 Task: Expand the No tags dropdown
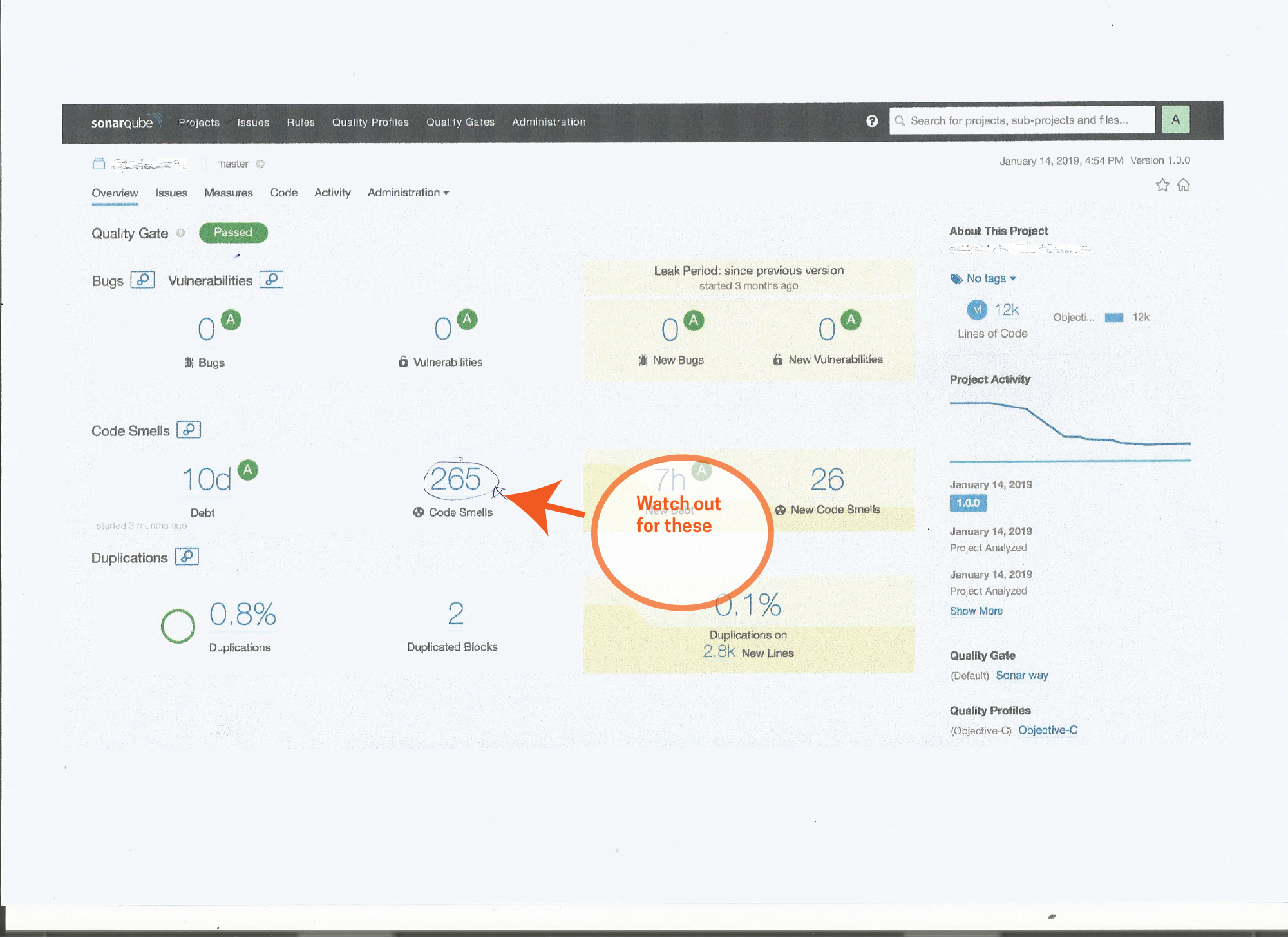click(991, 278)
